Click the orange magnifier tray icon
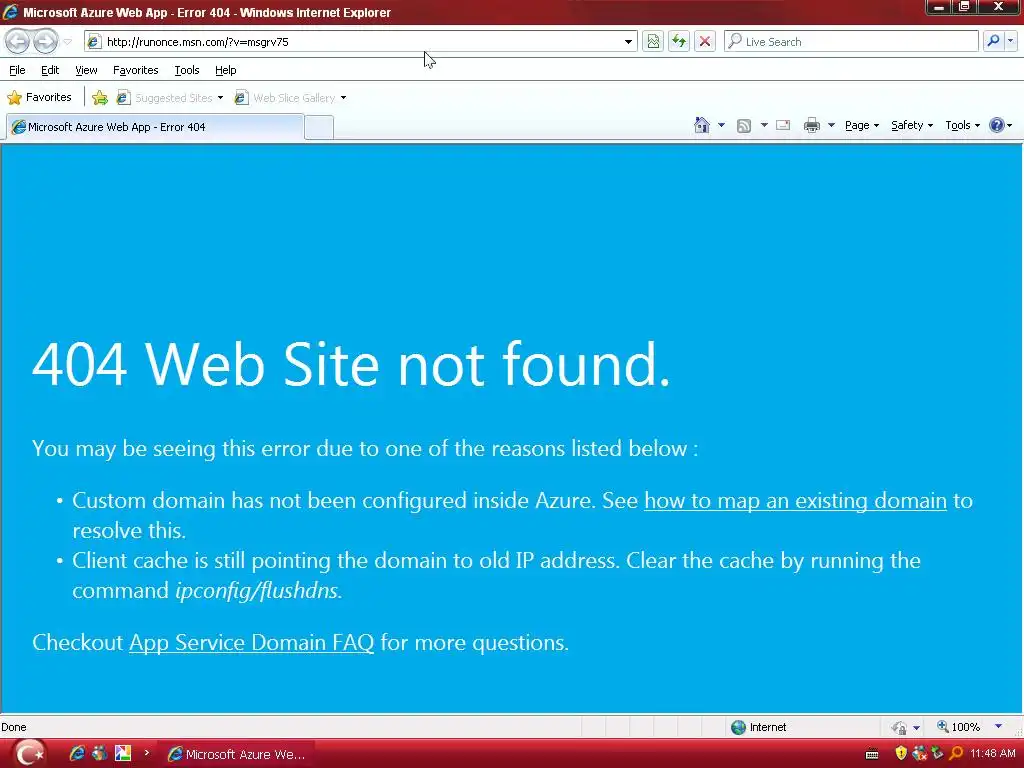 point(955,754)
